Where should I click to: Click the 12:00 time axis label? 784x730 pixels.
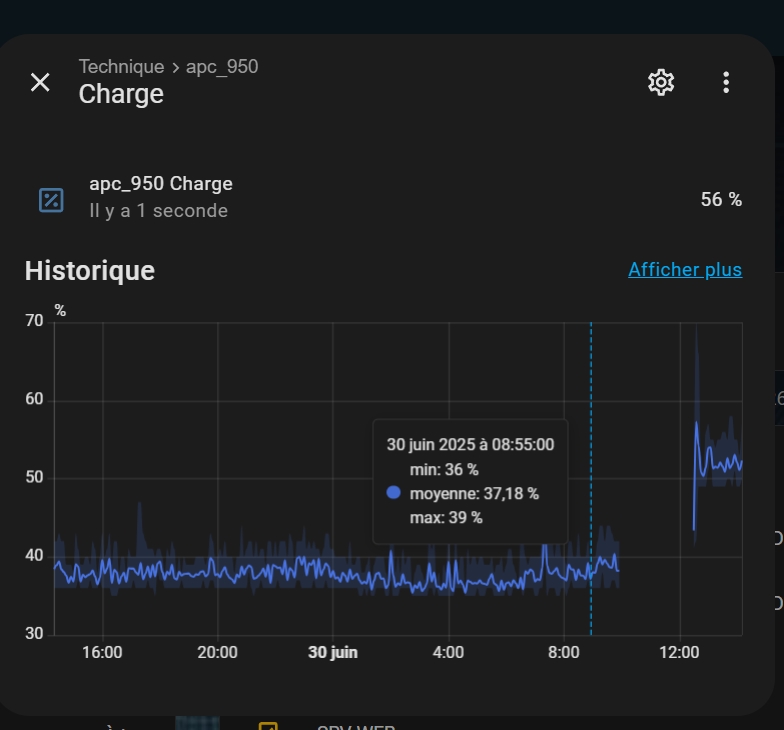click(x=679, y=652)
